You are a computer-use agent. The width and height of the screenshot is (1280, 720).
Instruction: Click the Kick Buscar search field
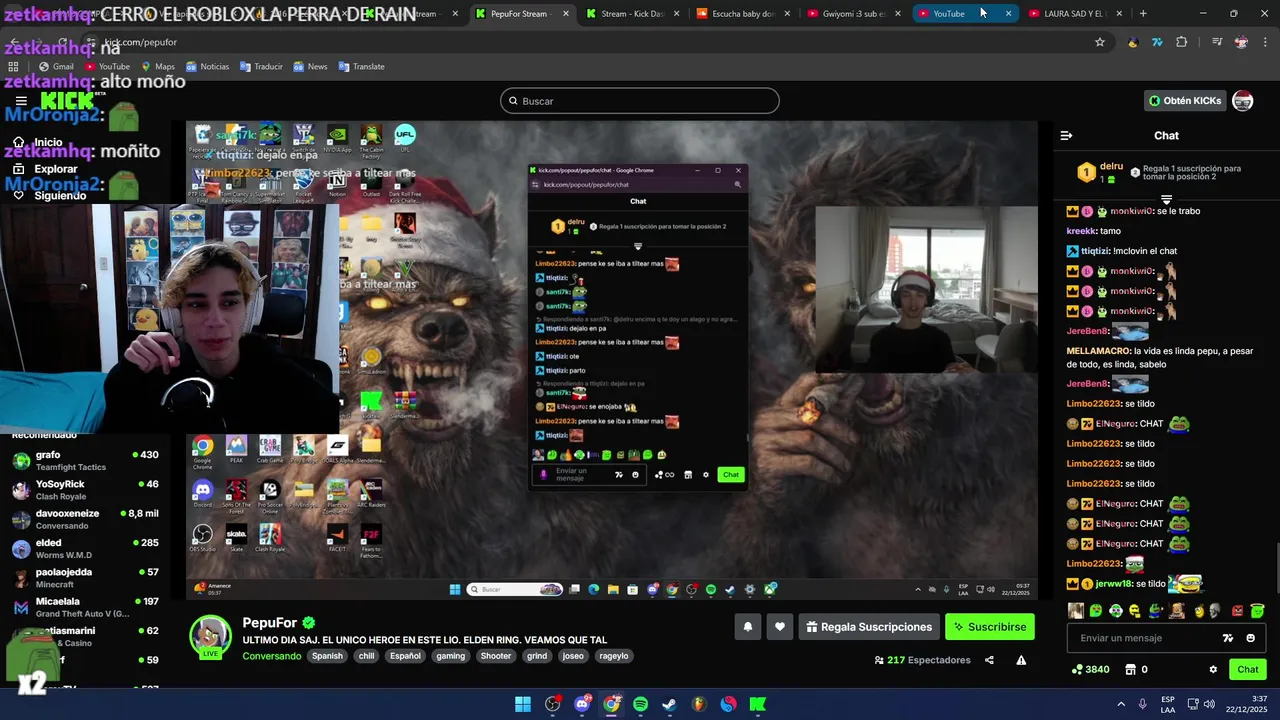(640, 101)
